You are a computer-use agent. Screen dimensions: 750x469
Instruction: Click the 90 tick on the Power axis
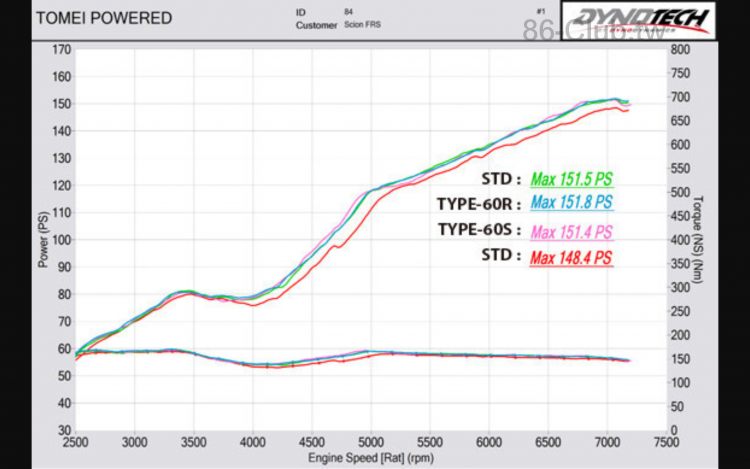coord(64,267)
